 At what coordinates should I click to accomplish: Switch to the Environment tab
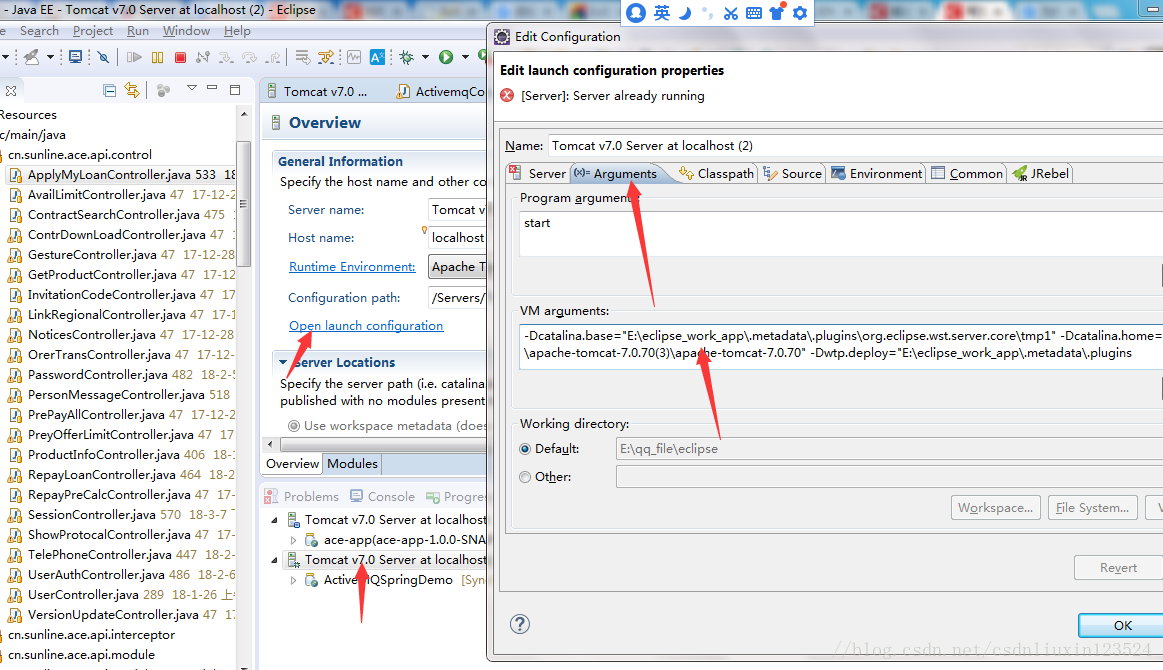click(877, 174)
